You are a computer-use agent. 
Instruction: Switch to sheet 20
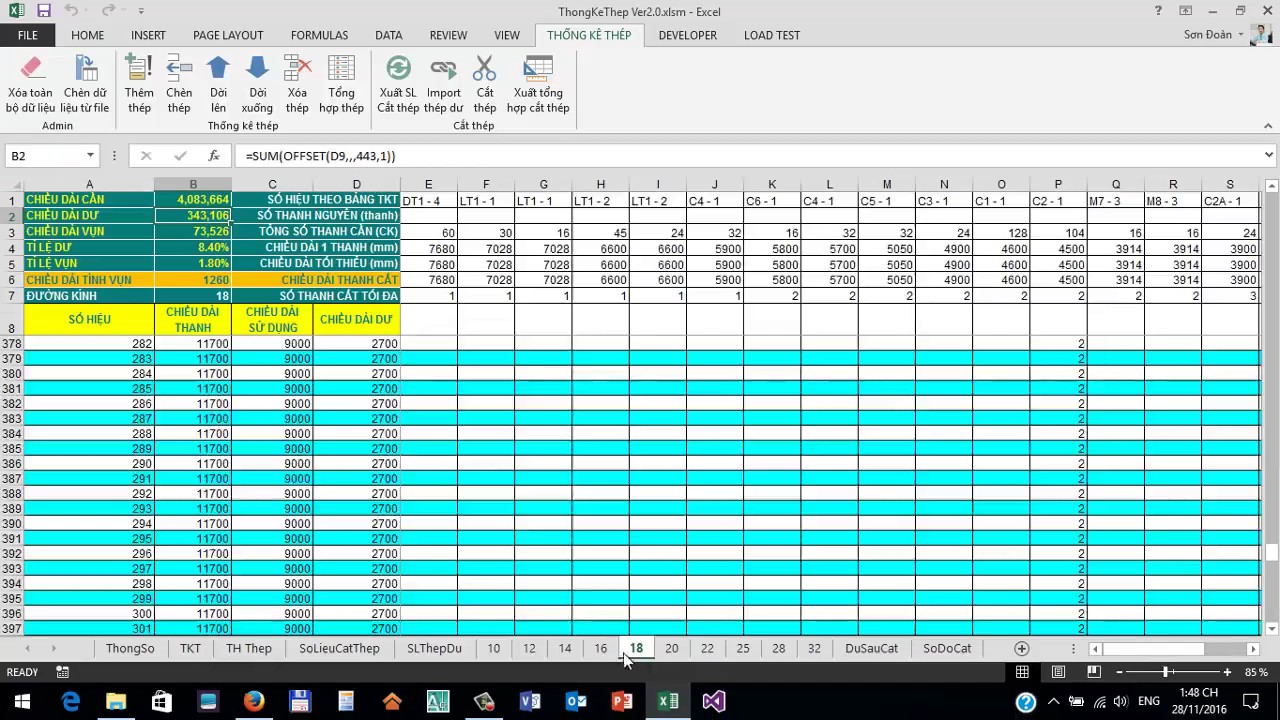pyautogui.click(x=671, y=648)
